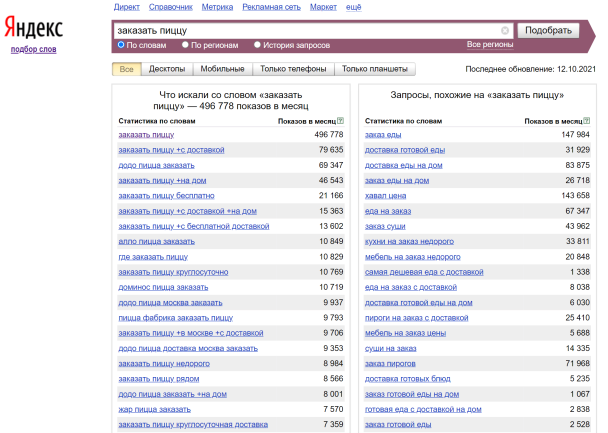Open доставка еды на дом link
608x433 pixels.
[x=404, y=165]
